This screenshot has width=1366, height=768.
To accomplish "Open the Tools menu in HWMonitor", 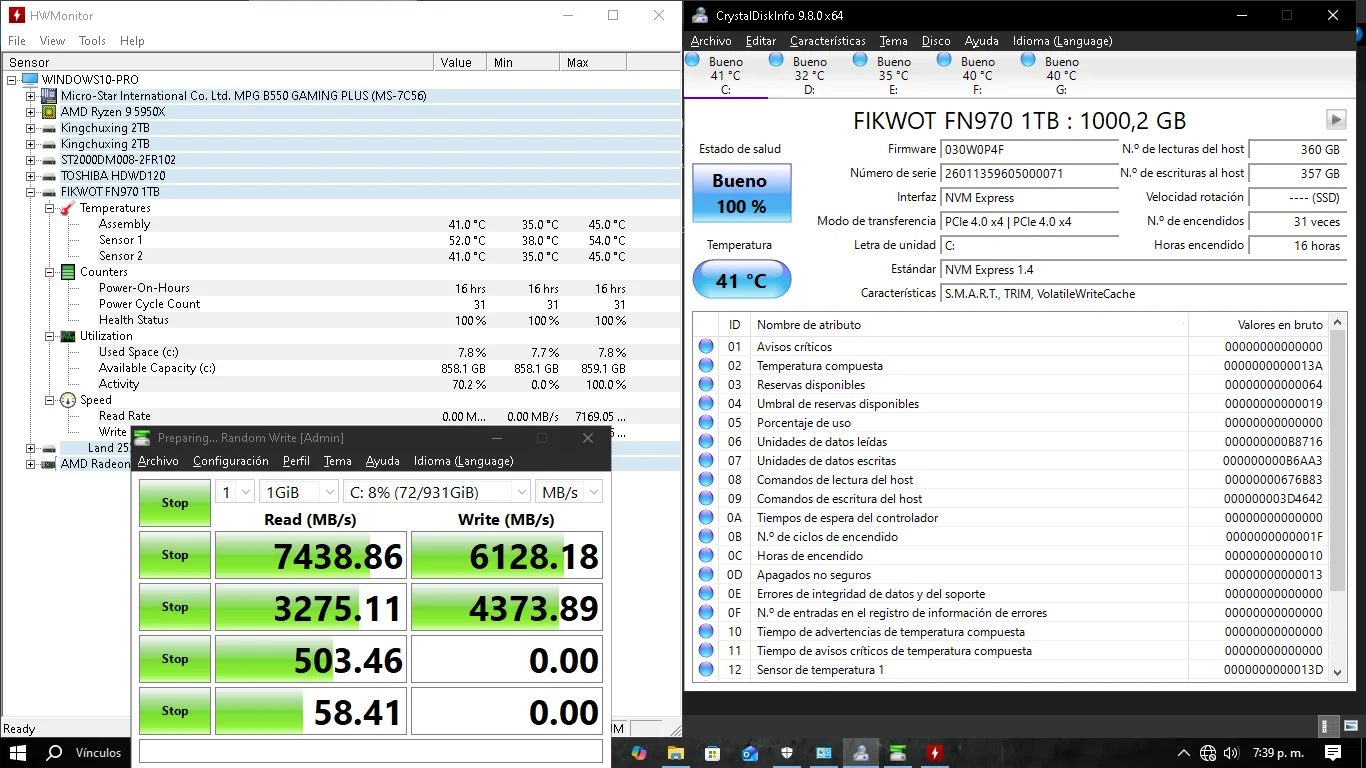I will [x=92, y=41].
